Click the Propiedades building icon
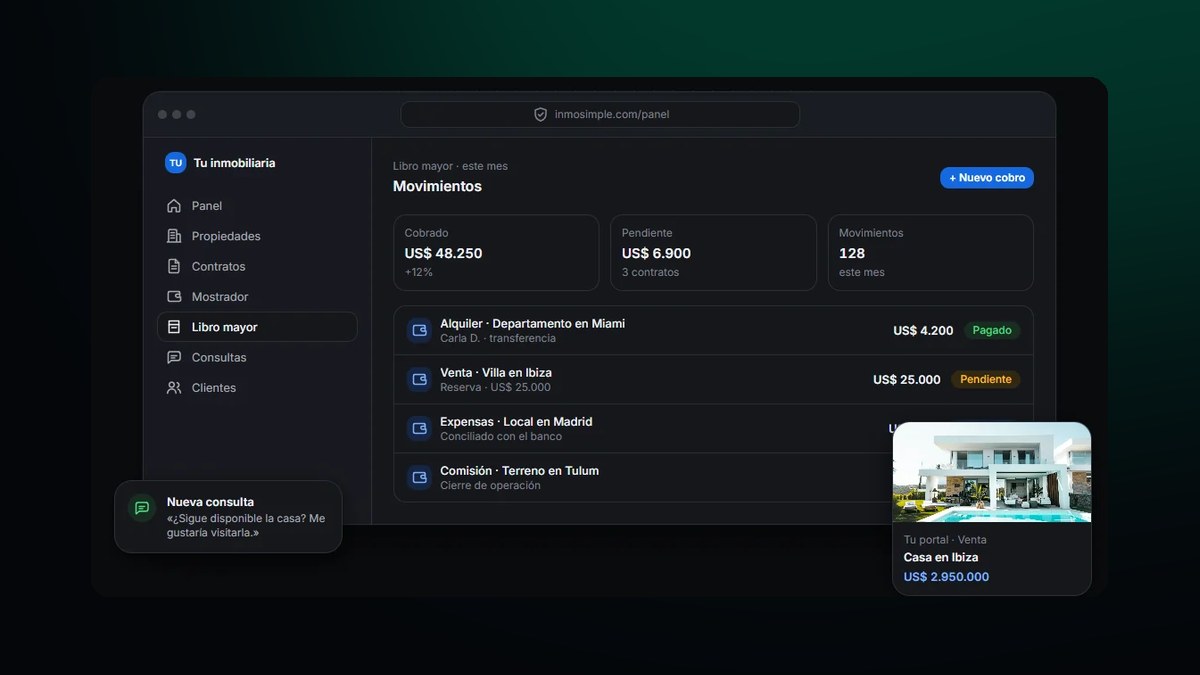The height and width of the screenshot is (675, 1200). click(x=174, y=236)
